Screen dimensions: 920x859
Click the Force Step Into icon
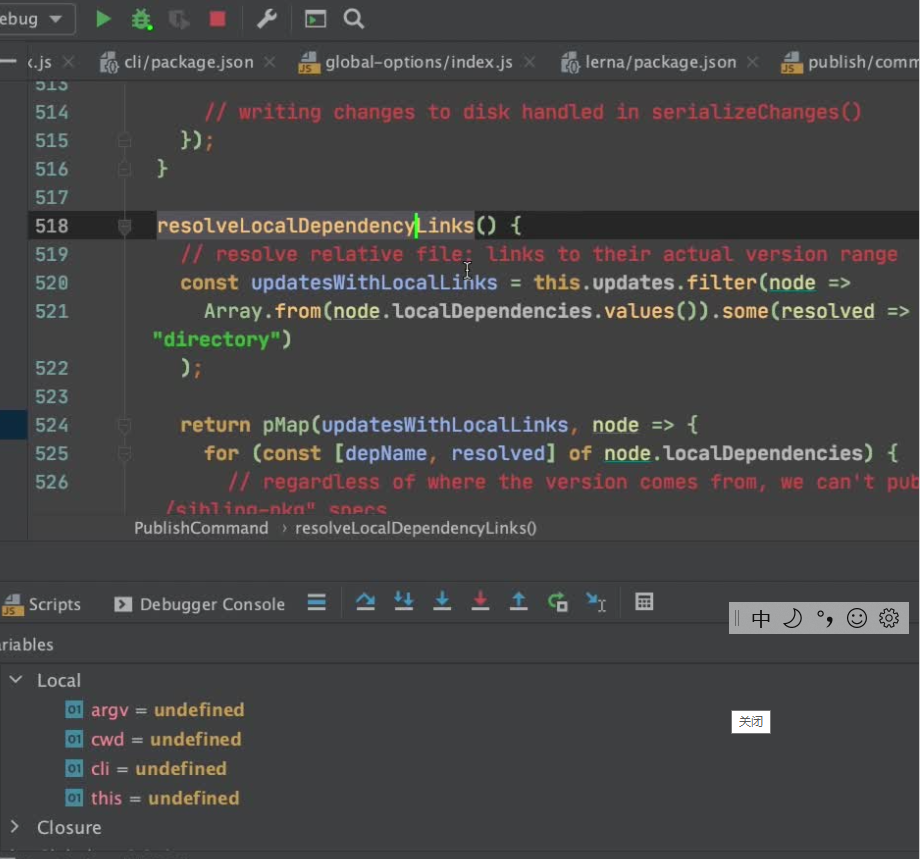[x=442, y=603]
